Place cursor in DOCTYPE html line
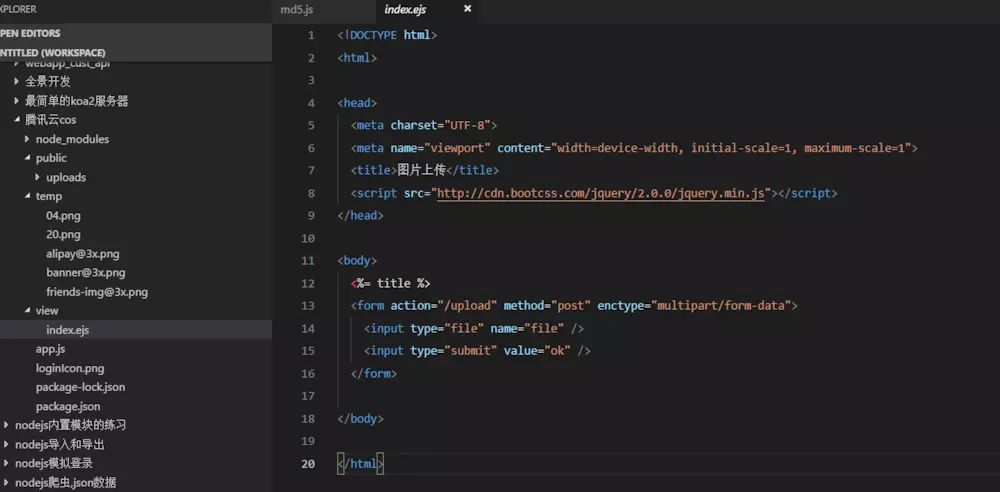 387,35
